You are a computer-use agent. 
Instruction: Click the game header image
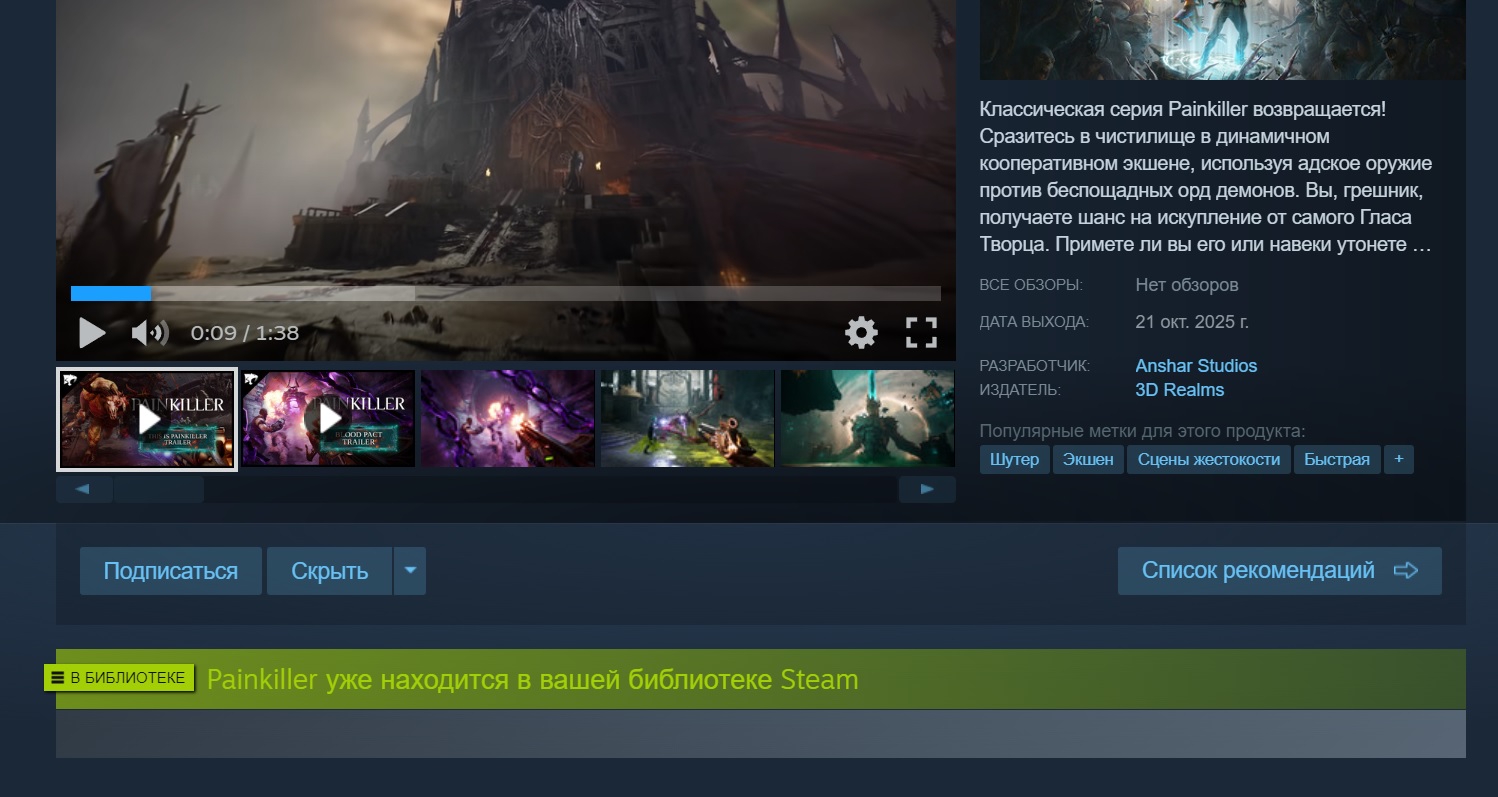click(1223, 40)
